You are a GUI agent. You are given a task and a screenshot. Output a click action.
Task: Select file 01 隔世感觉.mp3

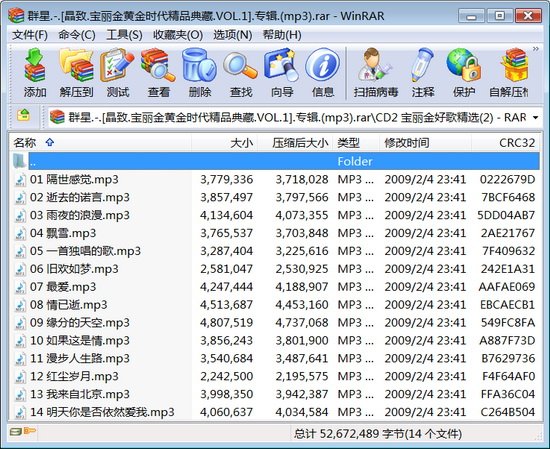click(275, 180)
